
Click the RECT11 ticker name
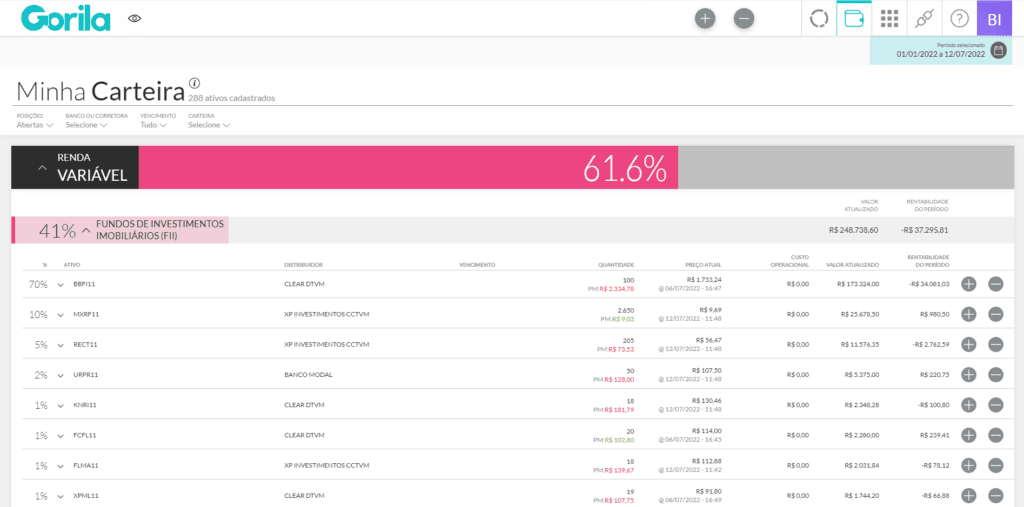85,344
